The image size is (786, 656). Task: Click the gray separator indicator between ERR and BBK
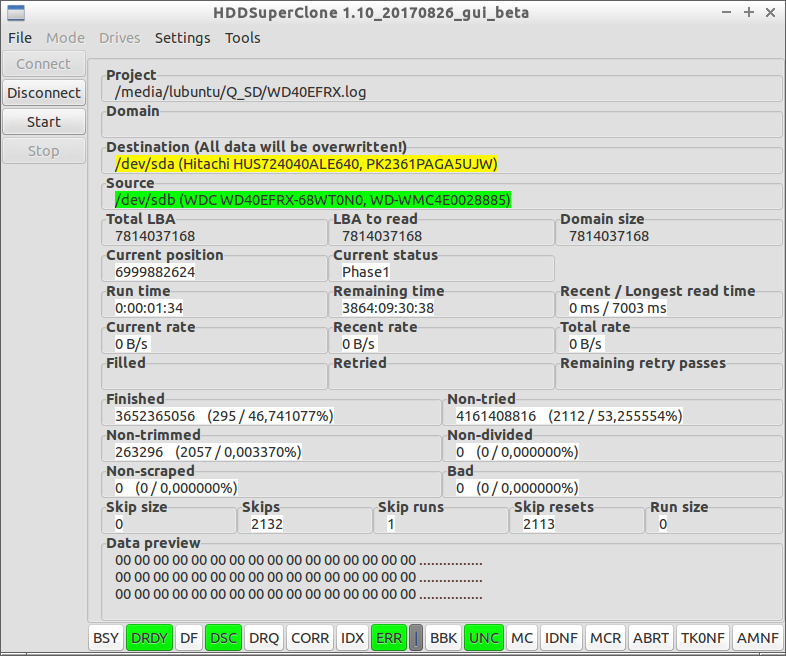click(x=416, y=638)
